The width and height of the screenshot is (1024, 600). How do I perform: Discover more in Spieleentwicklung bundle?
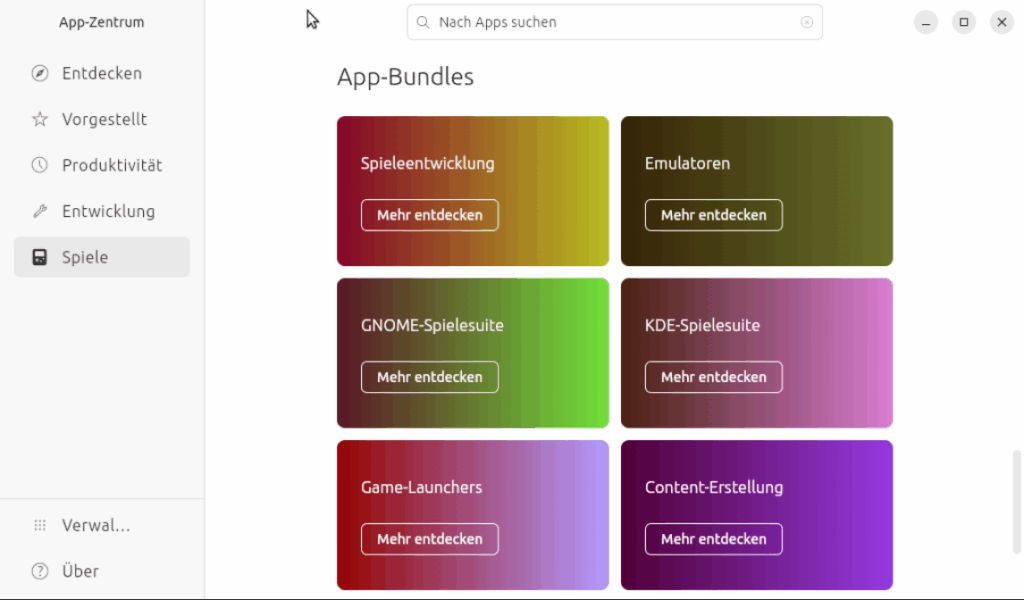point(429,215)
